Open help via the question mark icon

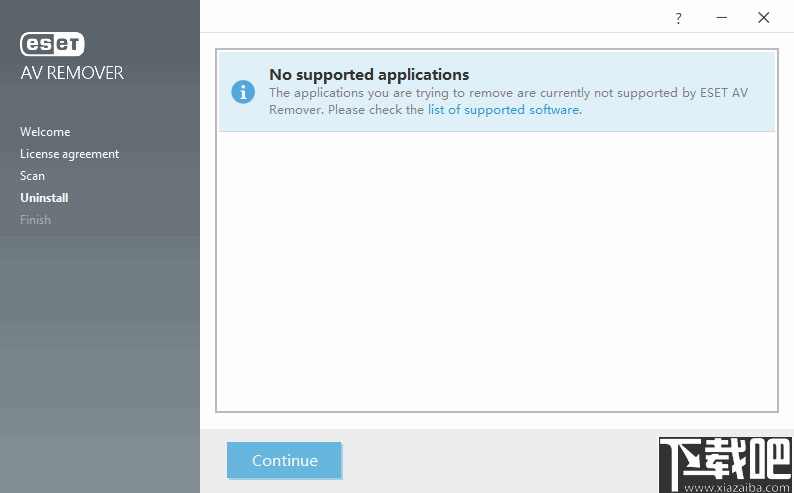pyautogui.click(x=679, y=18)
